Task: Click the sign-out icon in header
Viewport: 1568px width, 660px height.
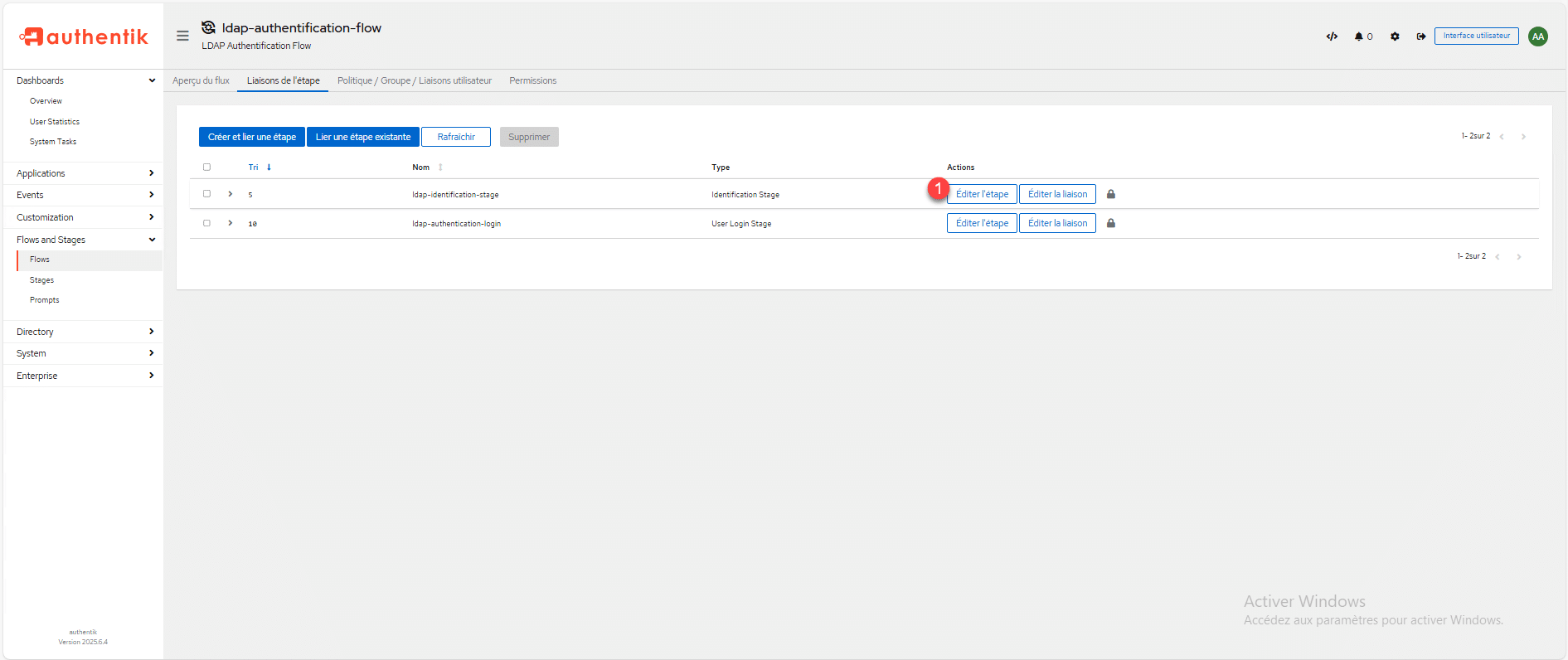Action: tap(1420, 36)
